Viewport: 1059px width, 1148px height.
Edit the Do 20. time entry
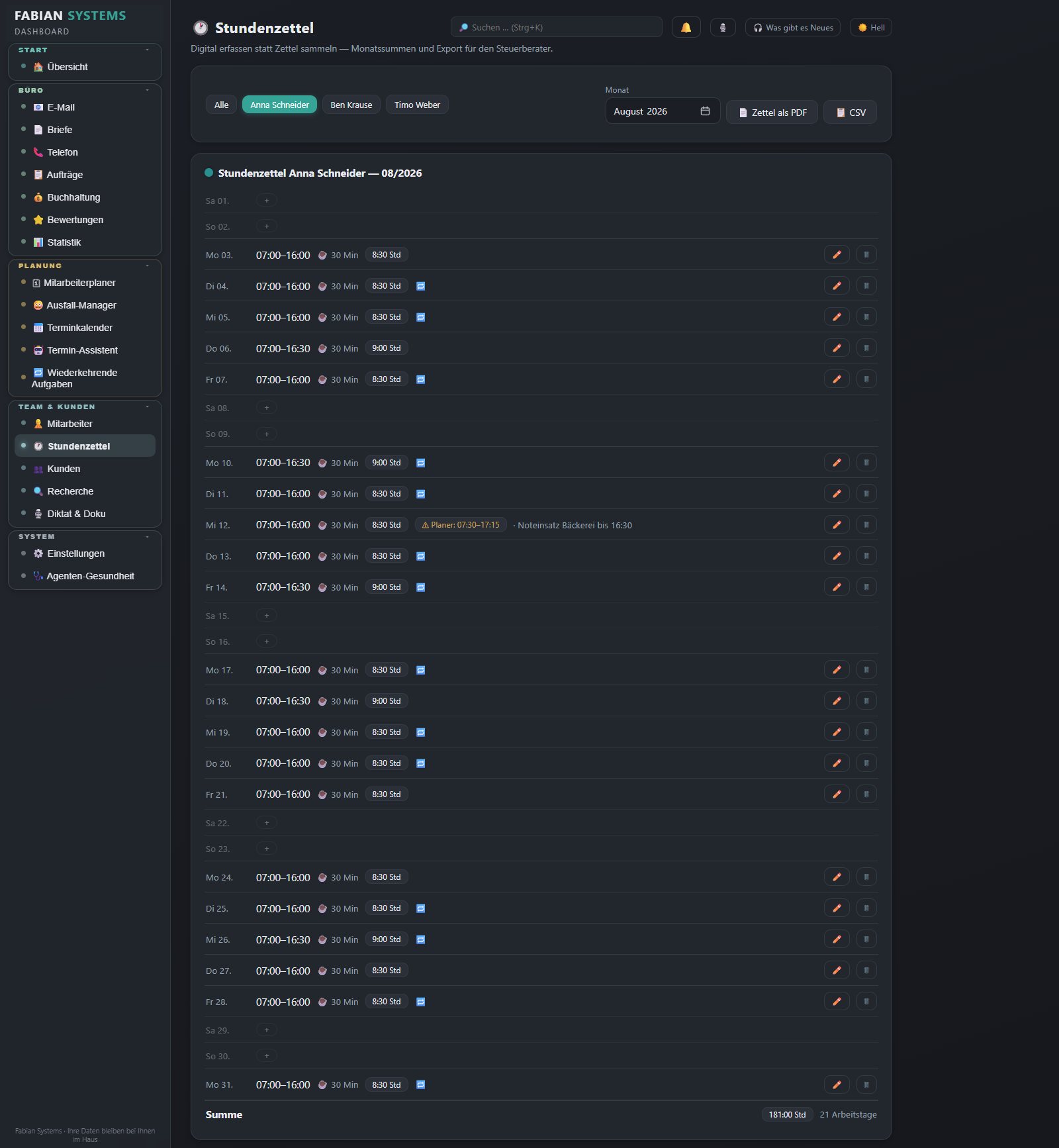tap(837, 763)
